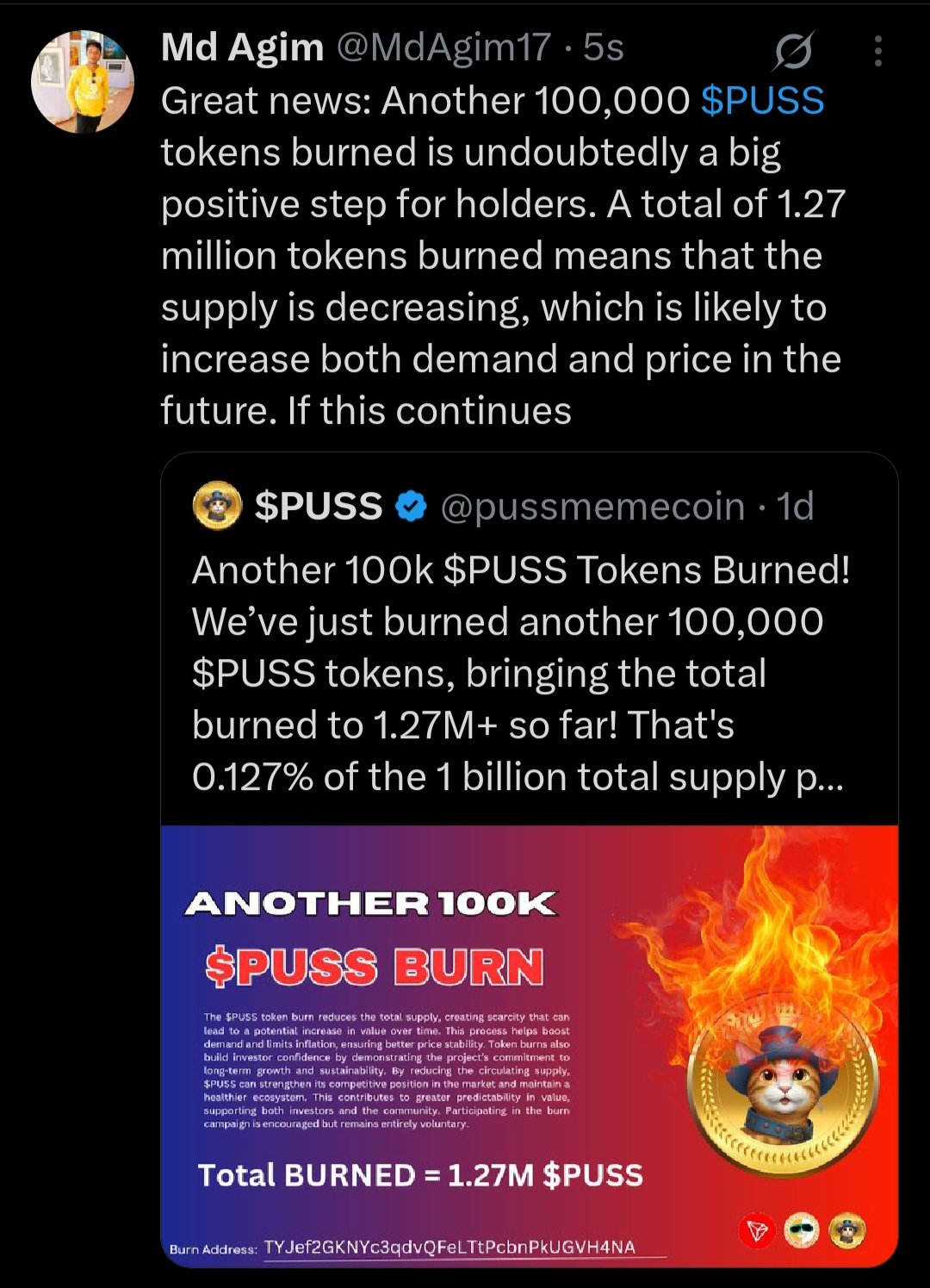Screen dimensions: 930x1288
Task: Click the sunglasses cat coin icon in banner
Action: tap(803, 1231)
